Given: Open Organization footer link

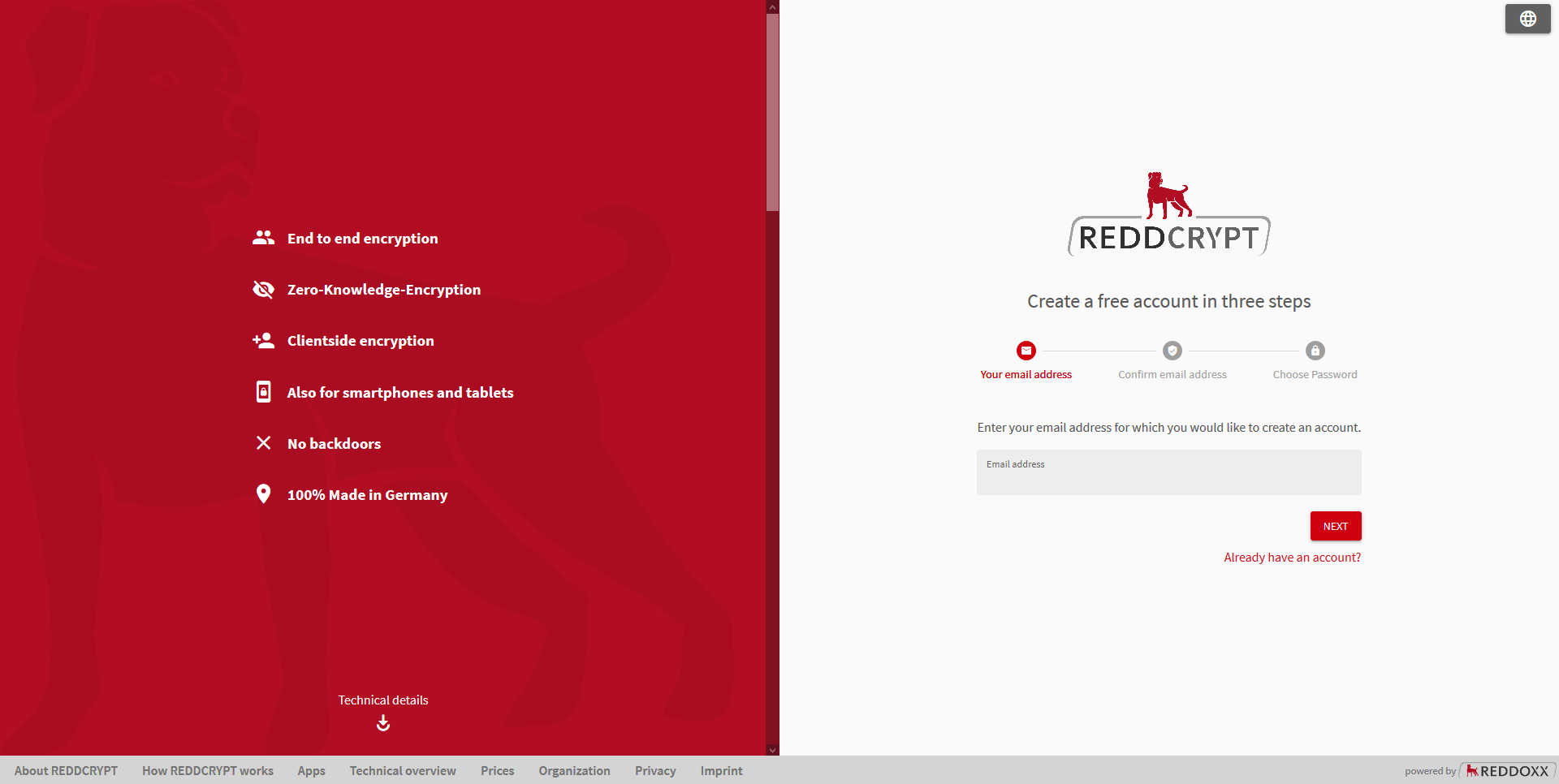Looking at the screenshot, I should point(574,771).
